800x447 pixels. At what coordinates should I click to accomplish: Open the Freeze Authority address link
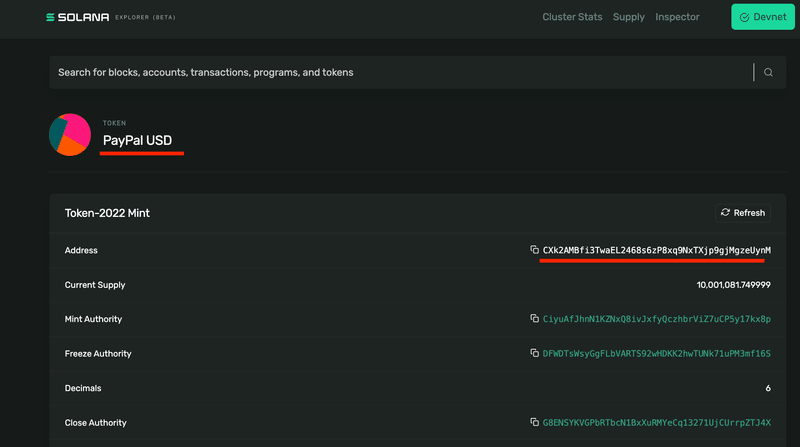tap(657, 354)
